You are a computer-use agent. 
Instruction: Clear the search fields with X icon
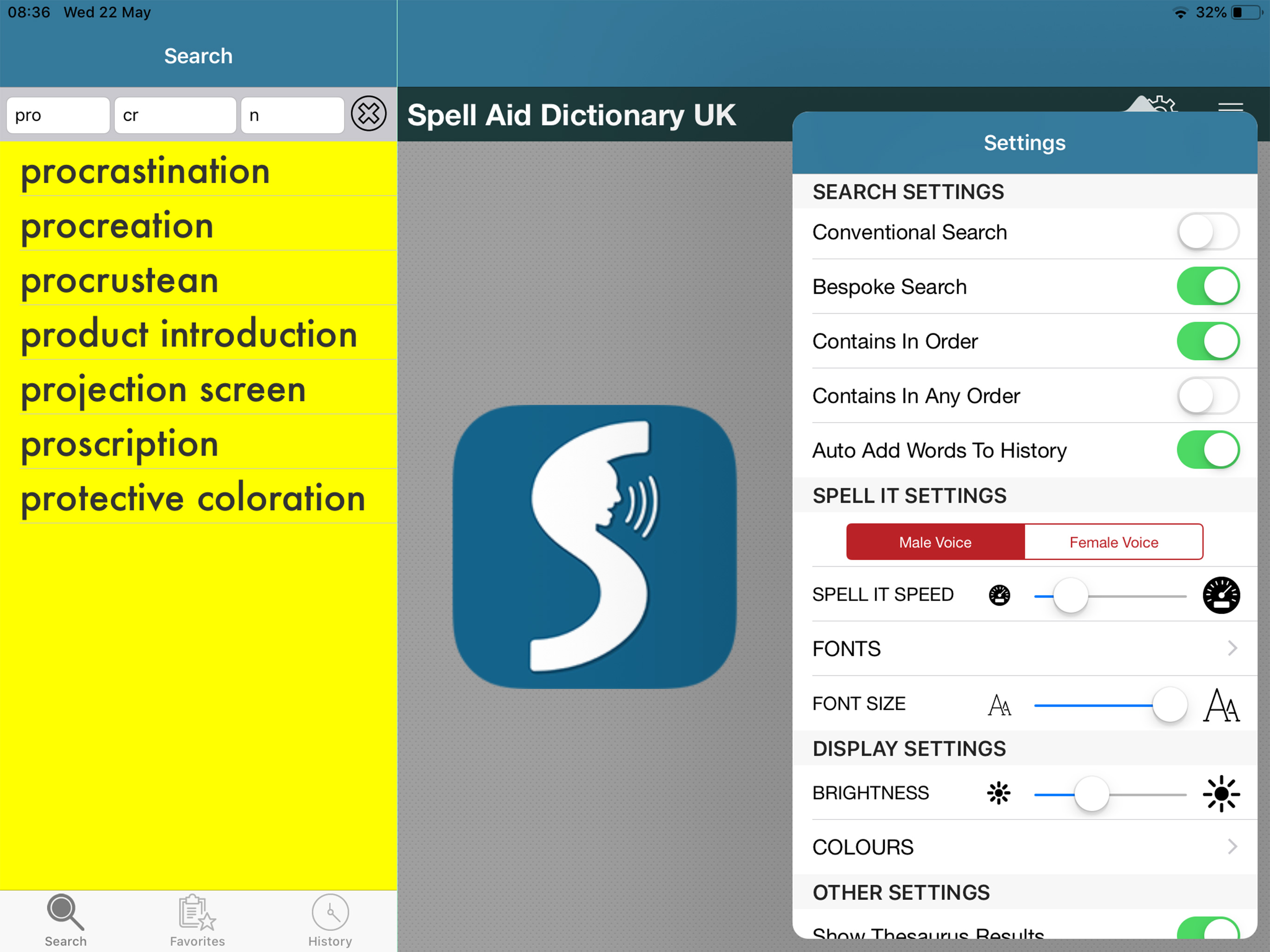click(x=369, y=114)
